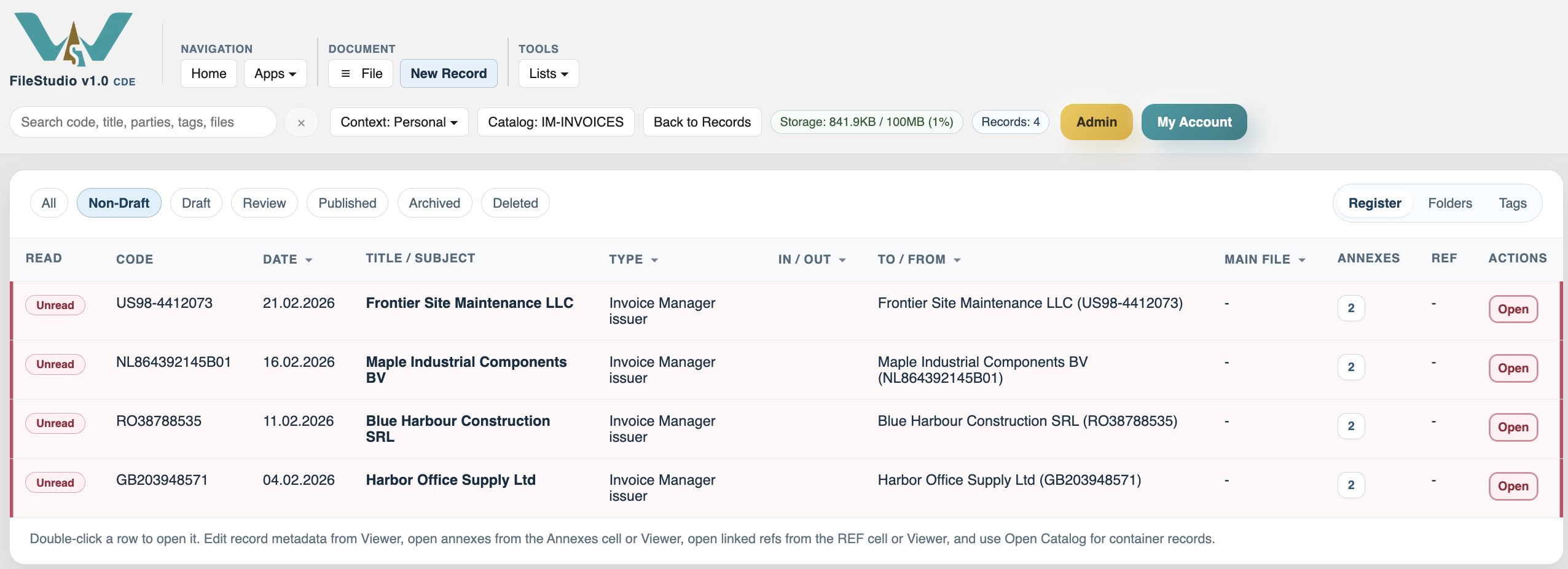Select the Archived filter tab

[x=434, y=203]
